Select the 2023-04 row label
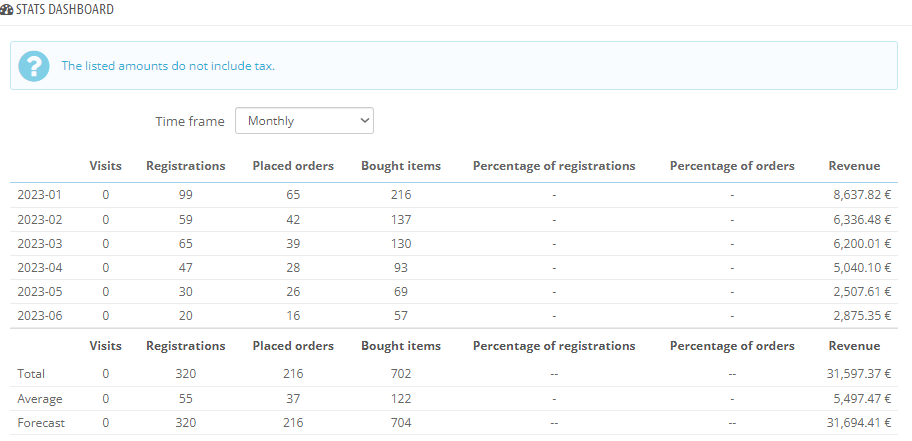This screenshot has height=441, width=912. [x=37, y=267]
